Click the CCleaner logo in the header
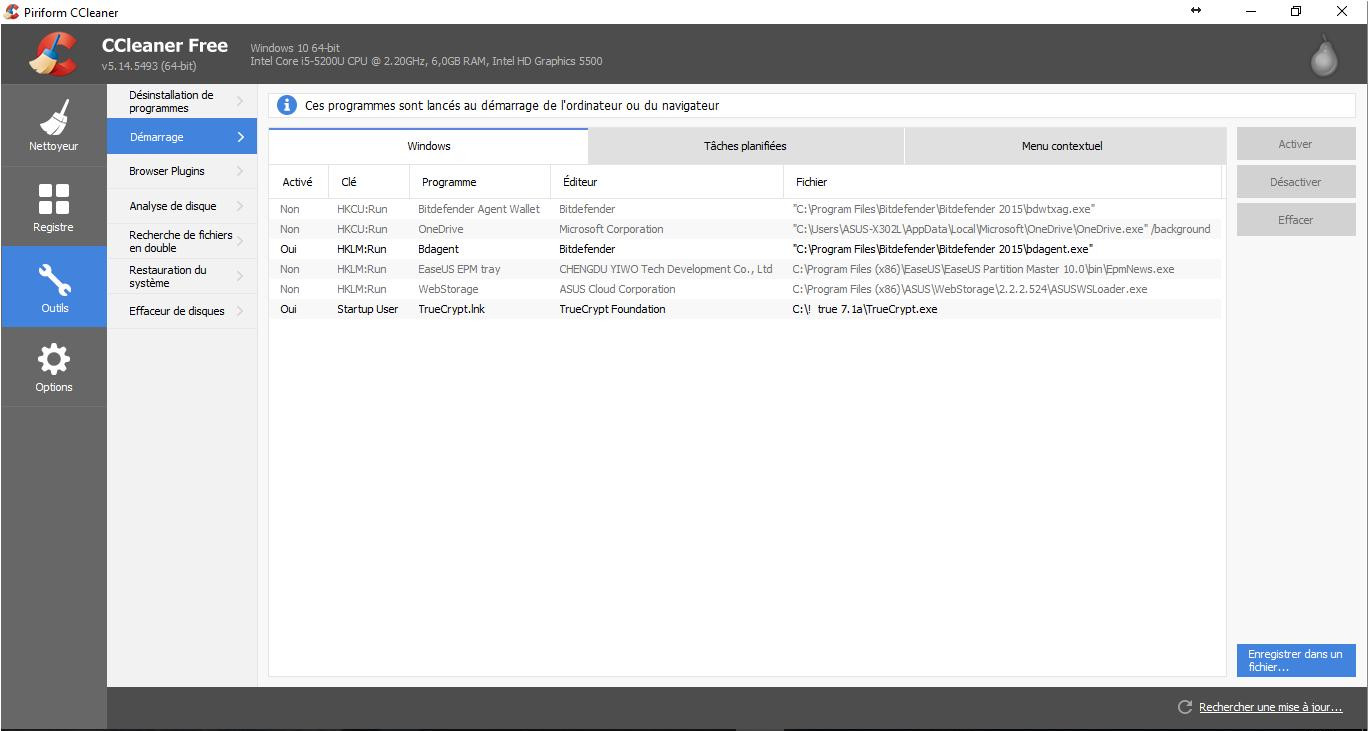Screen dimensions: 1368x731 tap(54, 54)
